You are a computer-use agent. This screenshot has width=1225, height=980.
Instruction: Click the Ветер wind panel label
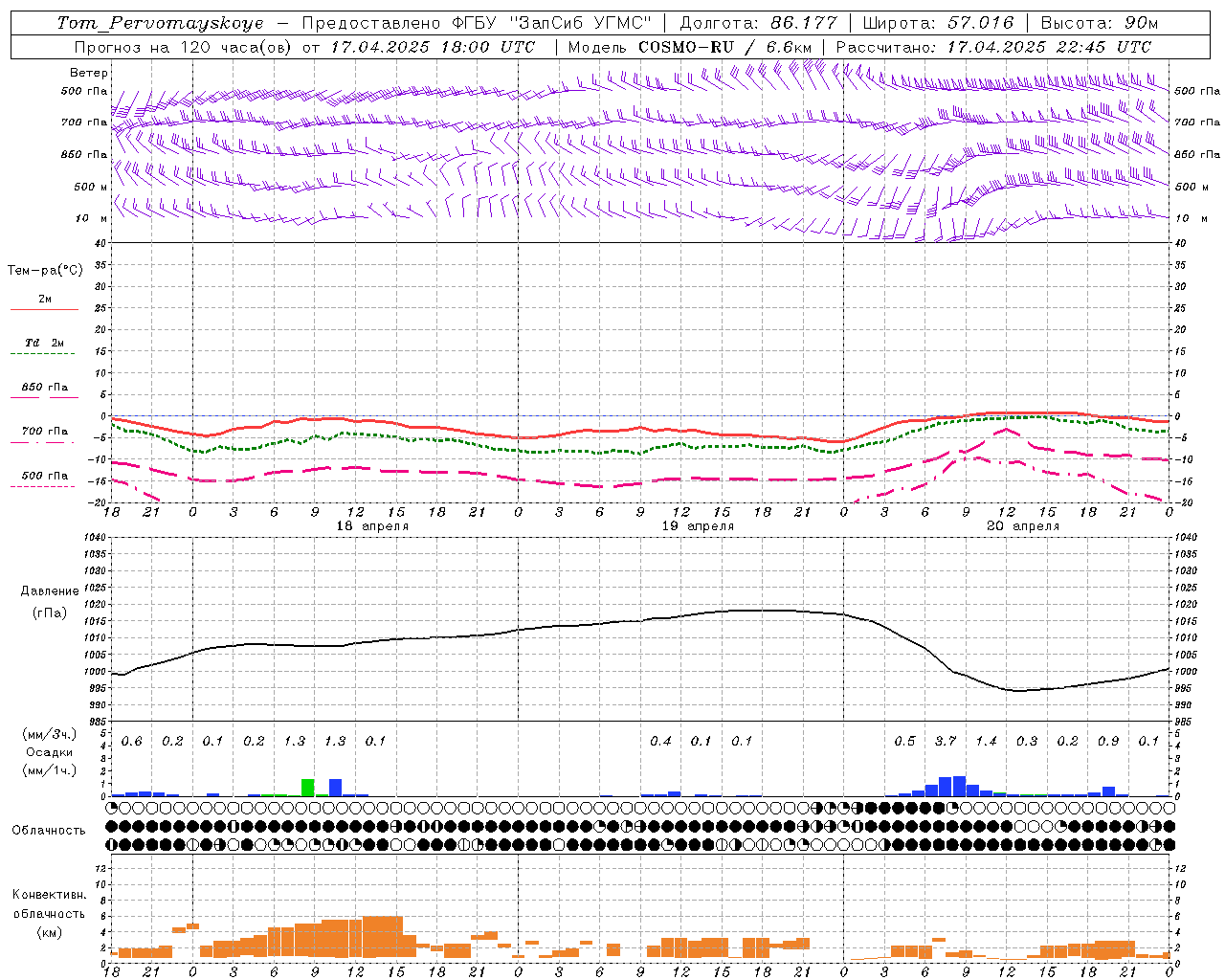click(88, 73)
